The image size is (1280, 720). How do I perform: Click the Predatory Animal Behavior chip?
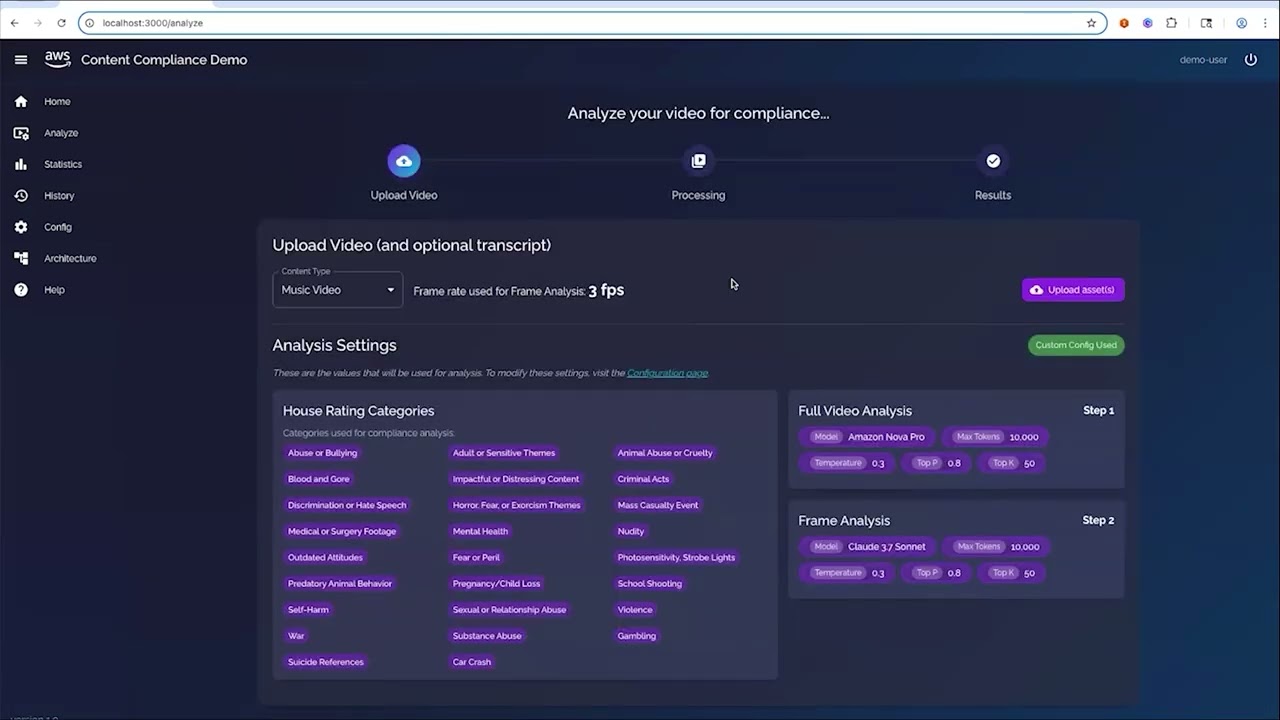click(x=340, y=583)
